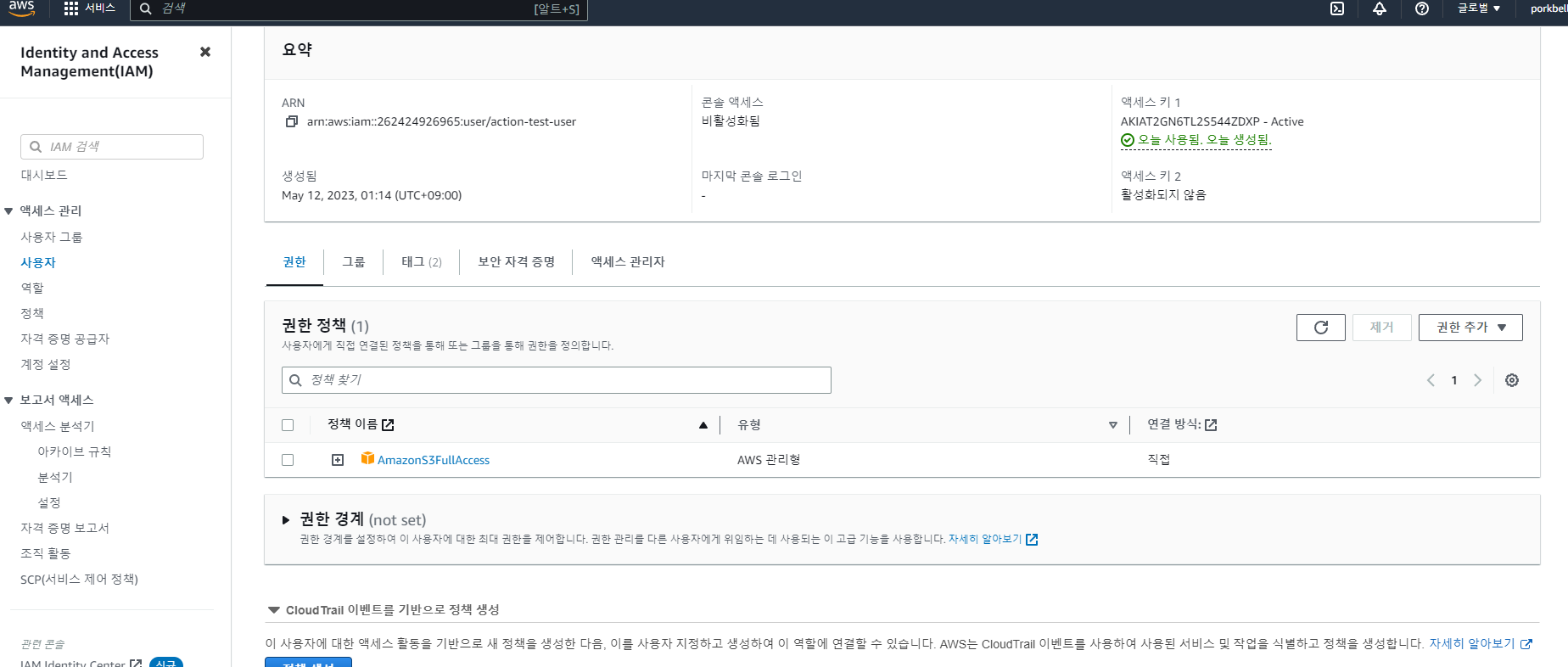This screenshot has height=667, width=1568.
Task: Open Identity providers in sidebar
Action: click(65, 339)
